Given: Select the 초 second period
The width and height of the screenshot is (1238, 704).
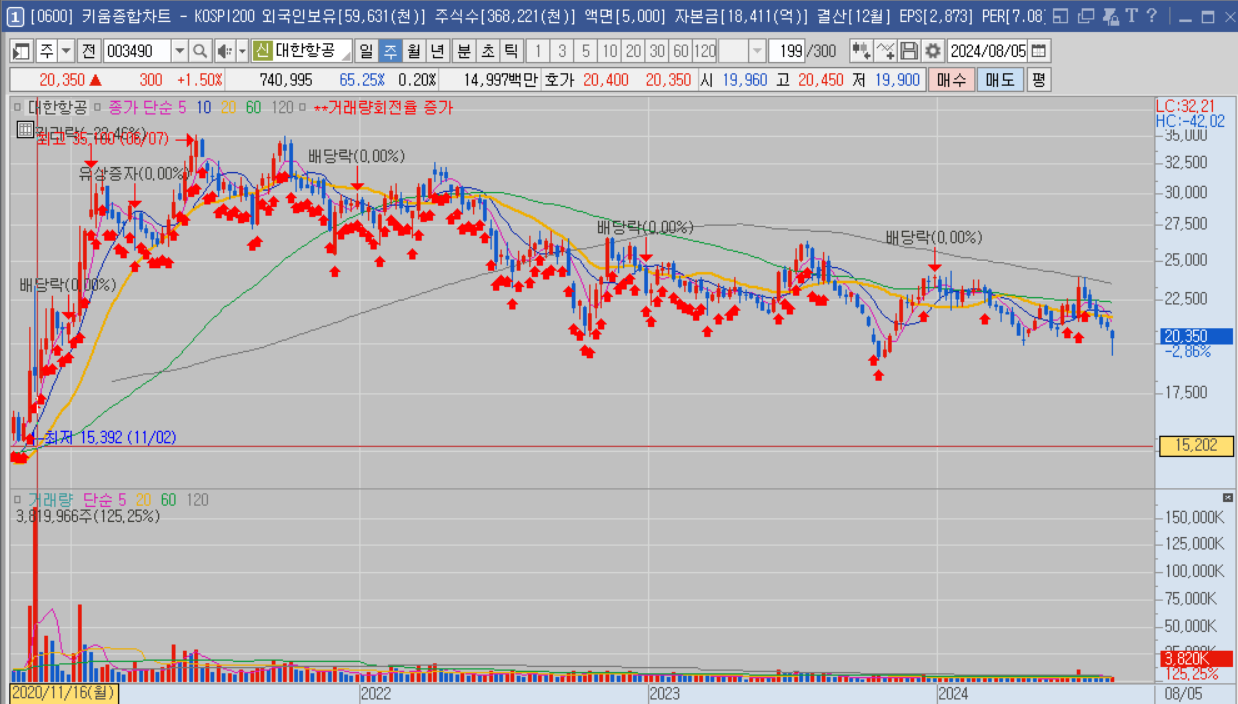Looking at the screenshot, I should pyautogui.click(x=487, y=52).
